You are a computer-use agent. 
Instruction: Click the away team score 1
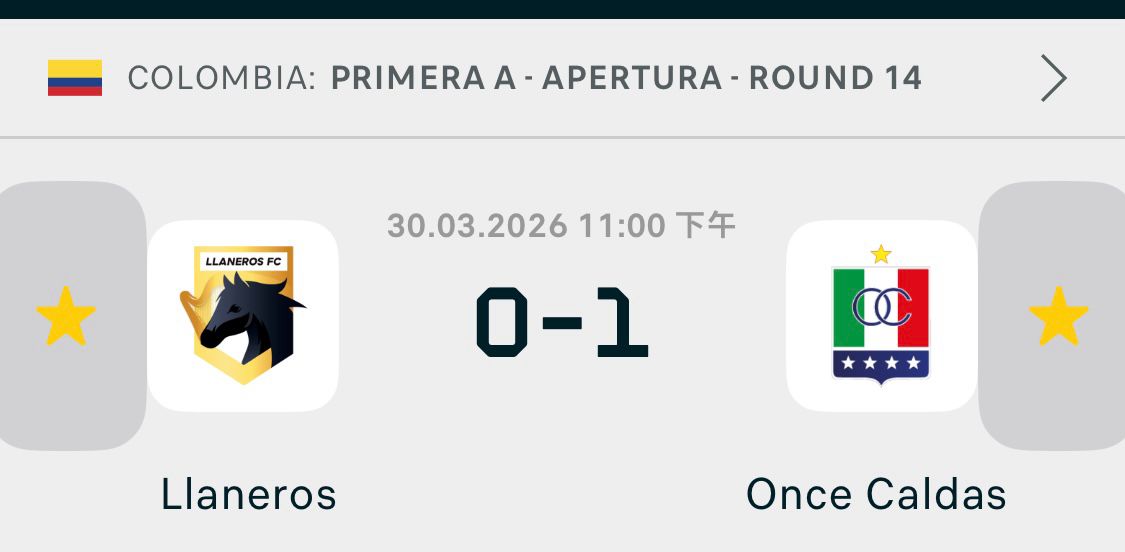(x=623, y=322)
